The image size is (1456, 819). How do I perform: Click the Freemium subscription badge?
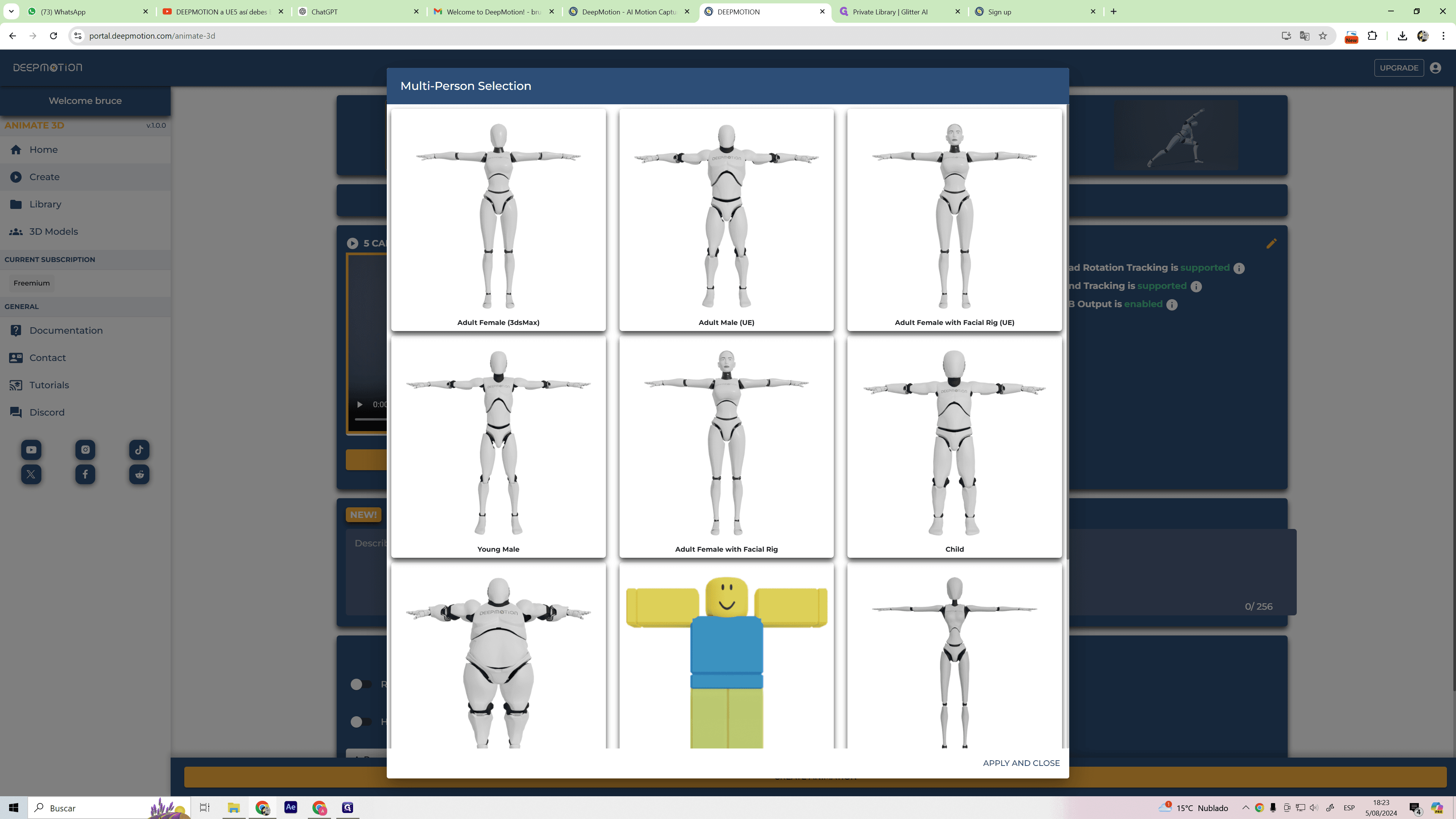pyautogui.click(x=31, y=283)
